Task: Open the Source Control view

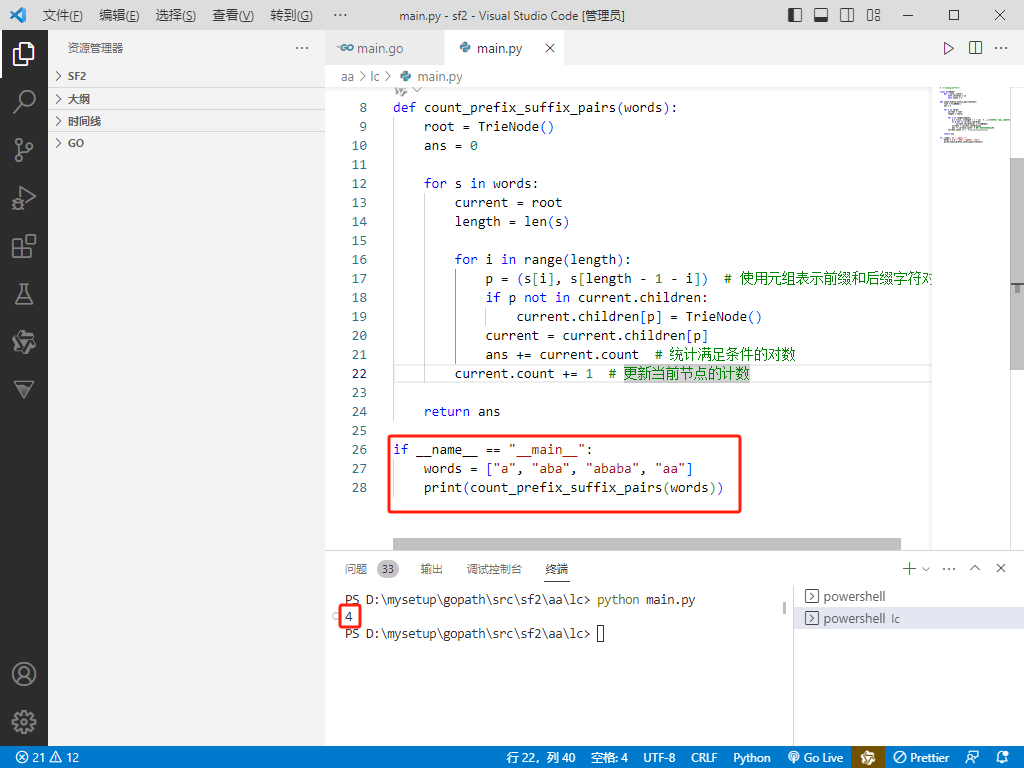Action: point(24,150)
